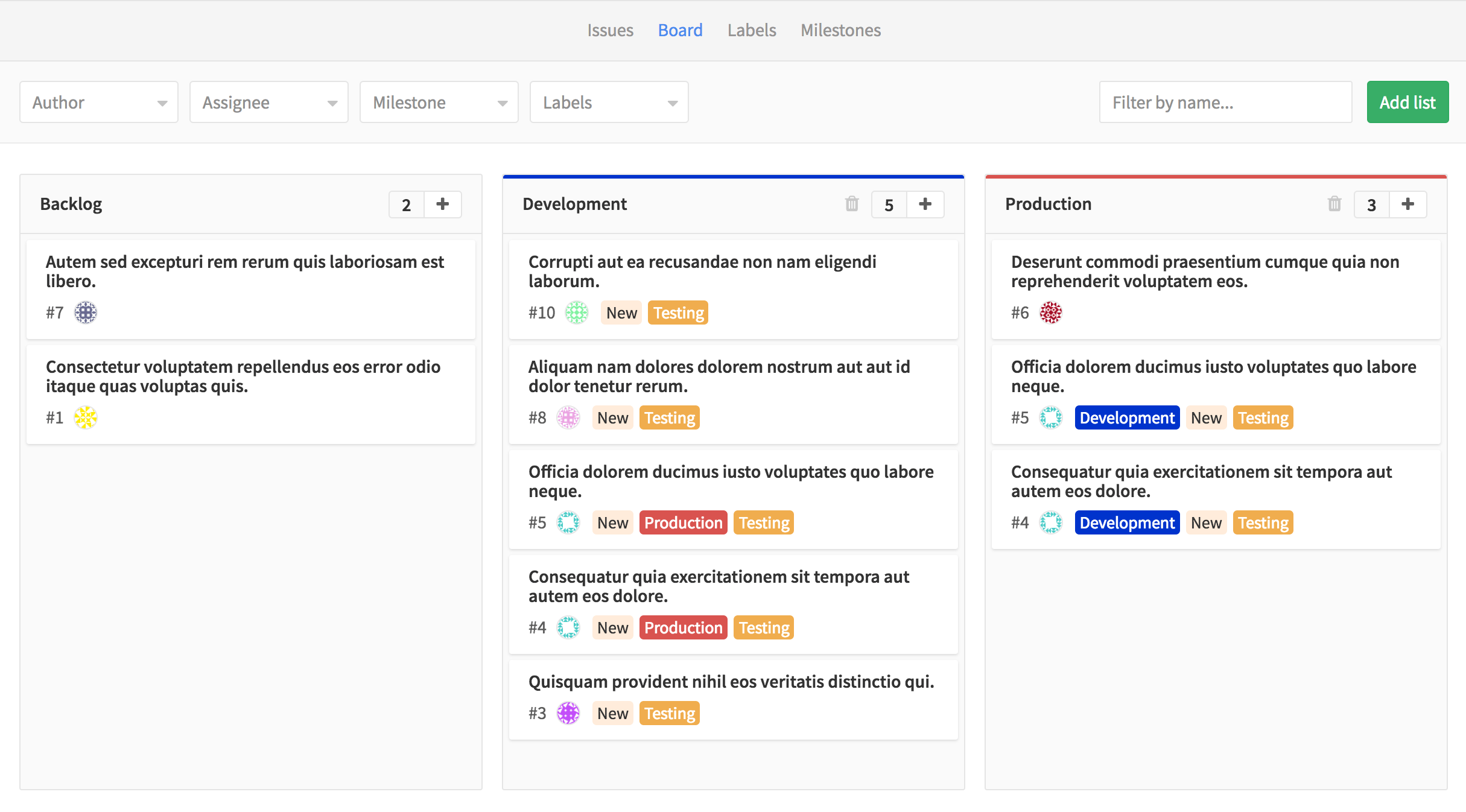Expand the Milestone filter dropdown
This screenshot has width=1466, height=812.
coord(434,101)
